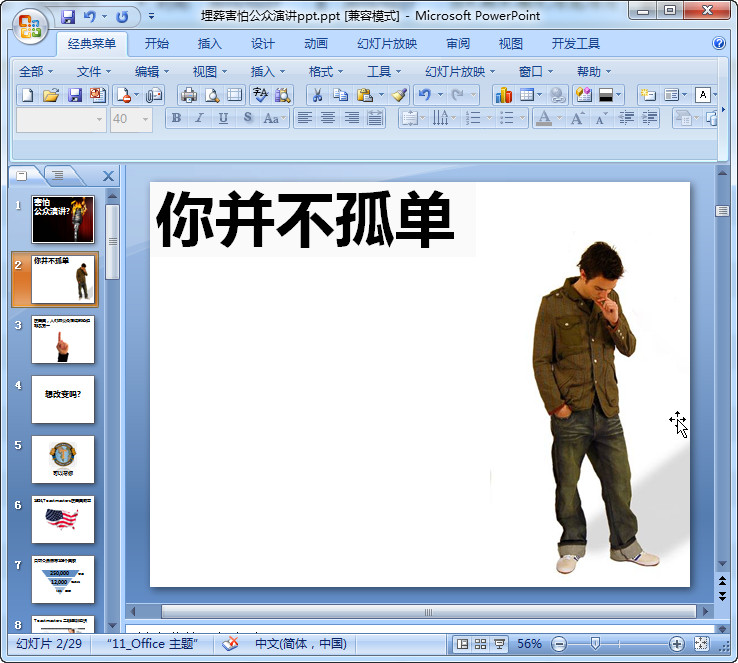The image size is (738, 663).
Task: Open the 工具 classic menu
Action: tap(384, 72)
